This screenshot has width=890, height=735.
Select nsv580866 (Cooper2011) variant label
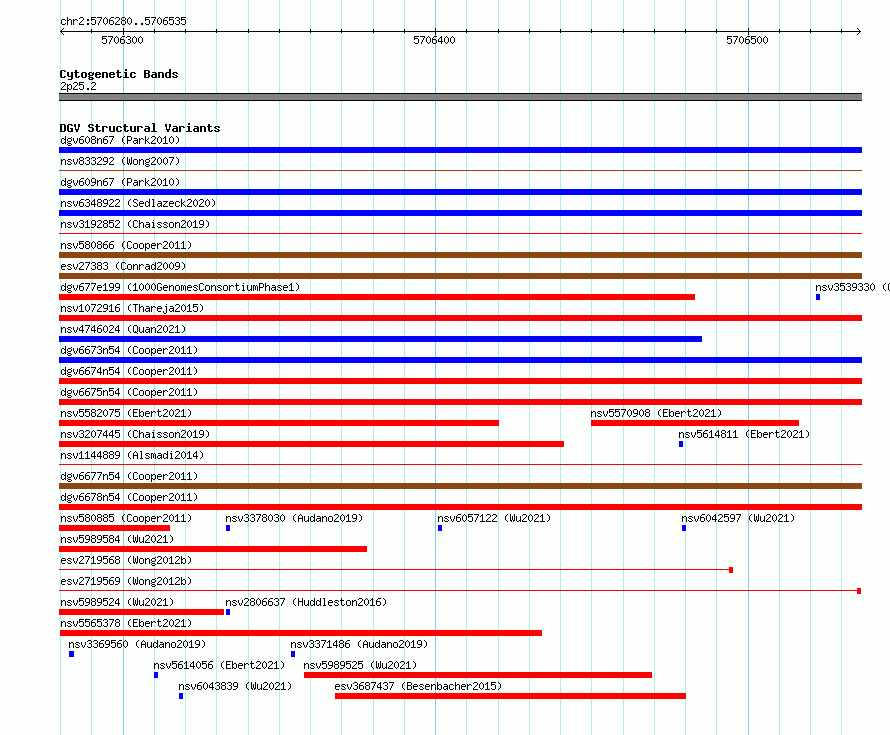[126, 245]
